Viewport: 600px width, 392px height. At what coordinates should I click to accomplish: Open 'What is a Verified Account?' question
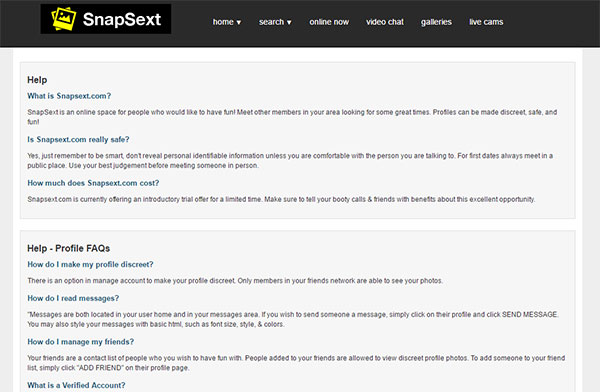coord(76,385)
